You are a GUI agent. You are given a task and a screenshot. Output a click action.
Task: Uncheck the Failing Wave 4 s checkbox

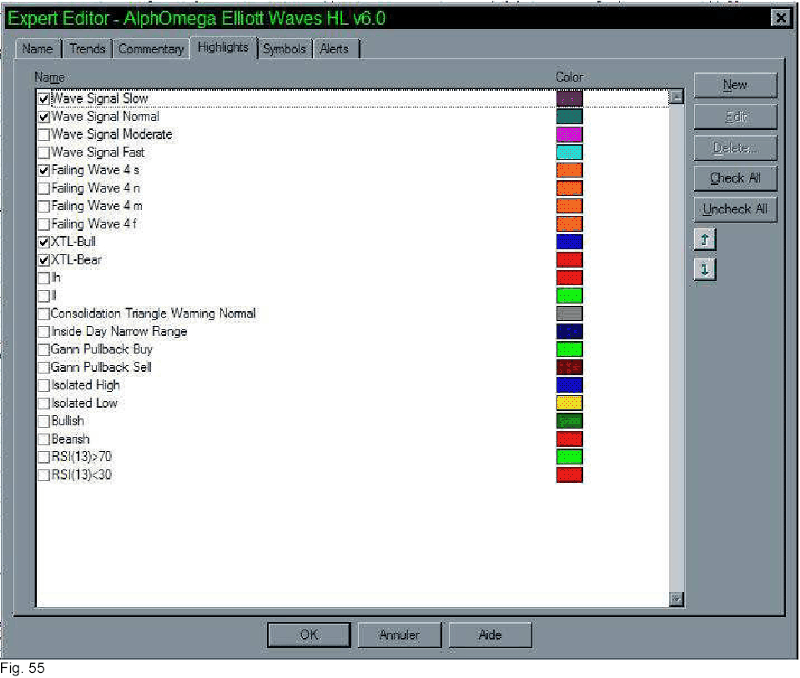pos(44,170)
